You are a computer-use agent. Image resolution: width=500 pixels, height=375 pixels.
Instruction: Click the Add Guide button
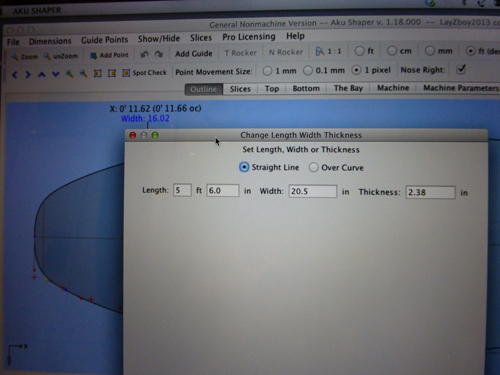point(194,53)
